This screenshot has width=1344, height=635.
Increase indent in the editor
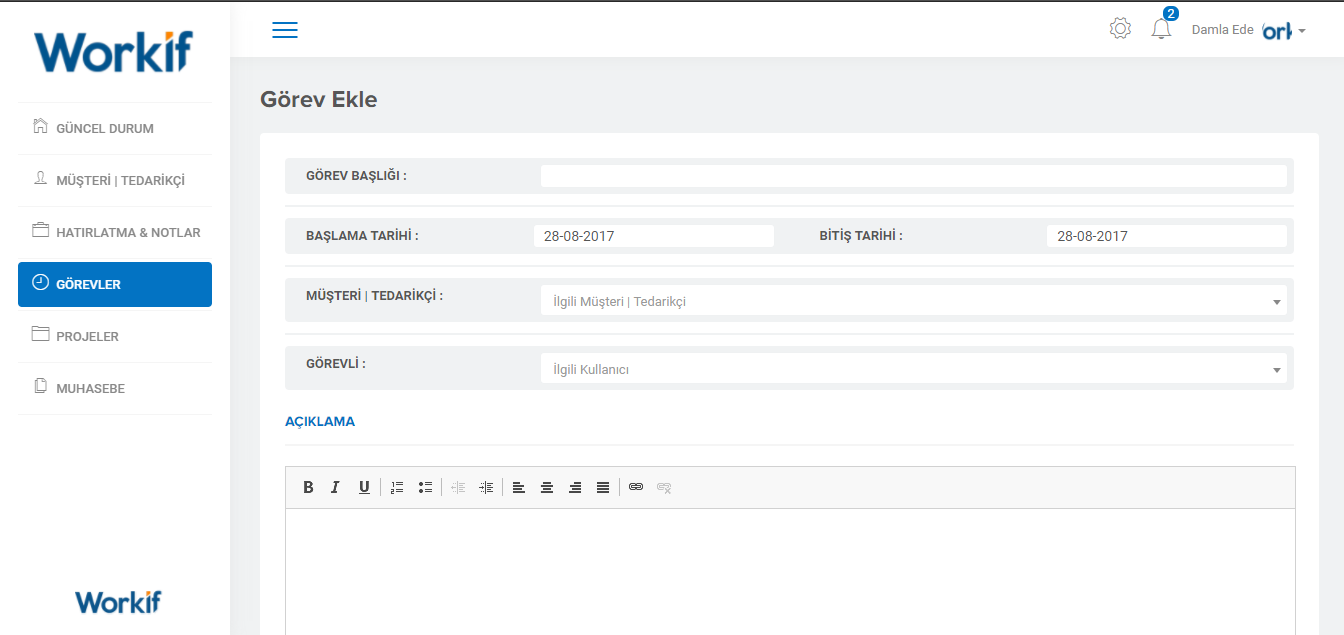coord(486,487)
